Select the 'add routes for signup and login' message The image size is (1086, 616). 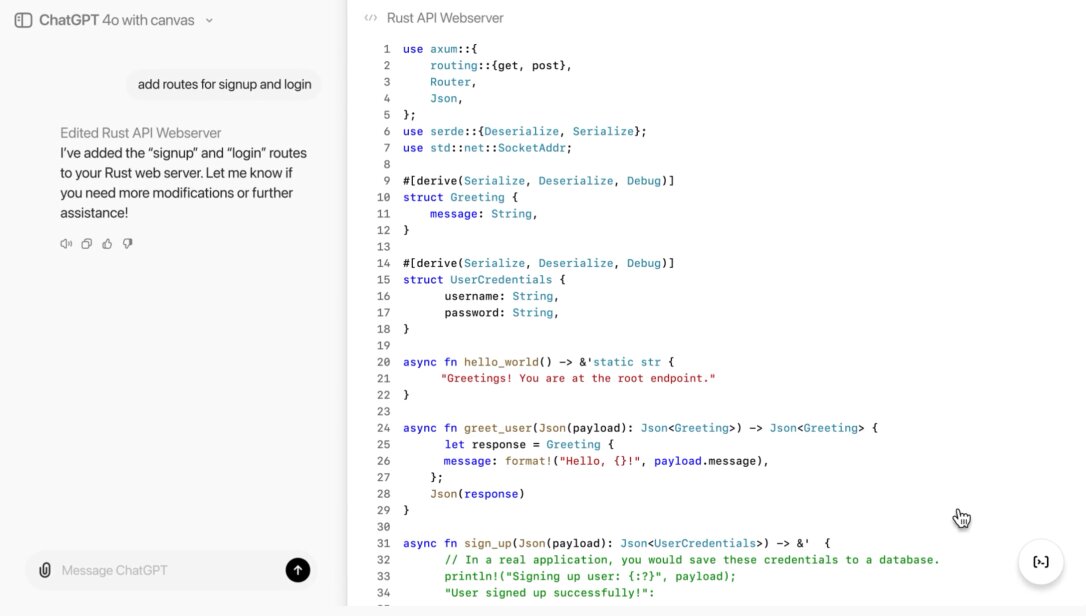tap(224, 84)
